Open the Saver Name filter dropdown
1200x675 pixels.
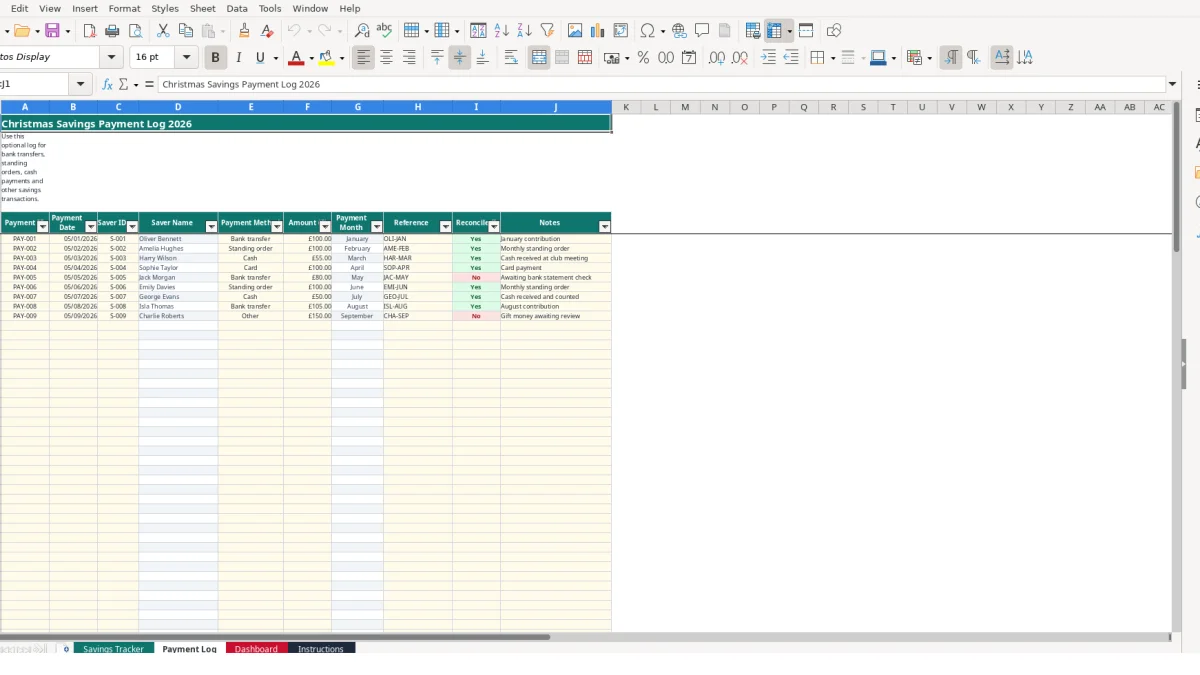[x=211, y=227]
